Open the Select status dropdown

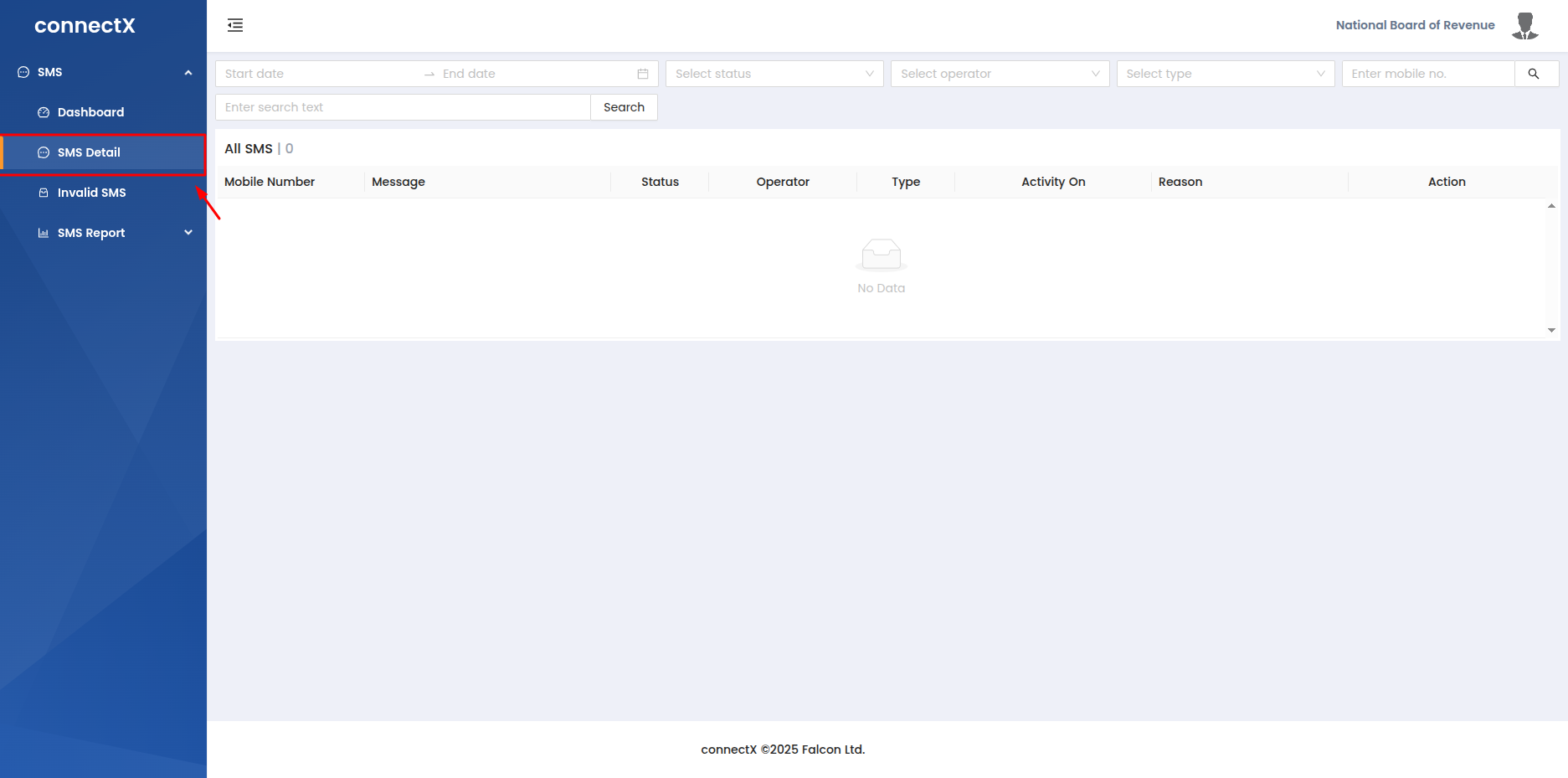point(774,74)
